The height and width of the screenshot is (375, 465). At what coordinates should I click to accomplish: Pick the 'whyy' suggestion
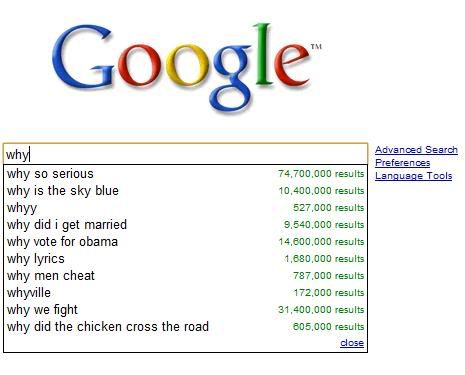(x=185, y=208)
